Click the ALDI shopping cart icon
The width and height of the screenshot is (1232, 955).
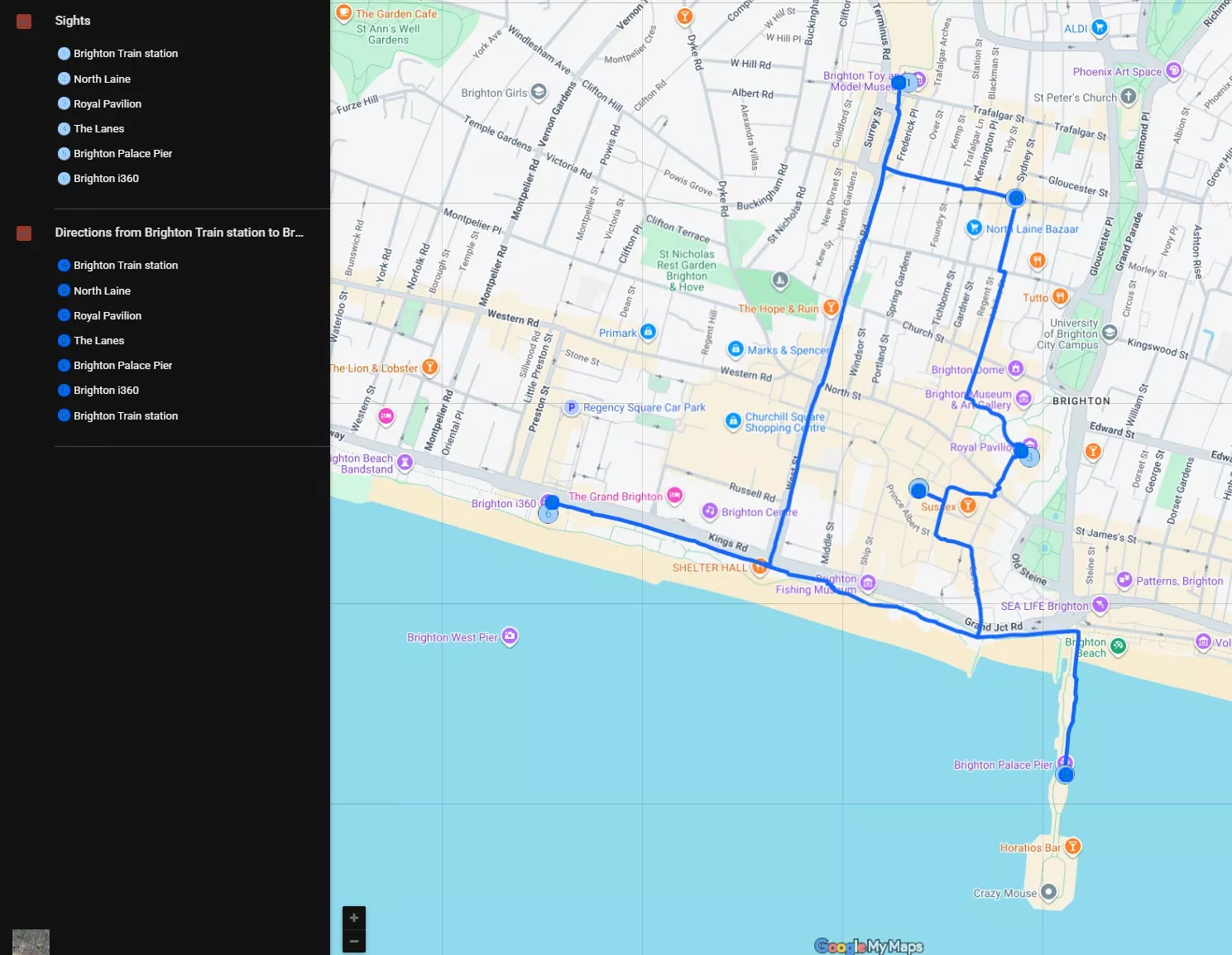coord(1099,27)
